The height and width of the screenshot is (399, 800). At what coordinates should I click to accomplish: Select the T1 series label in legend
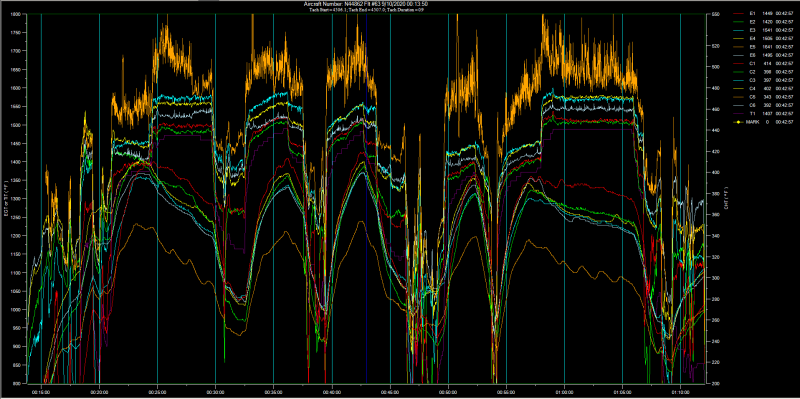753,113
